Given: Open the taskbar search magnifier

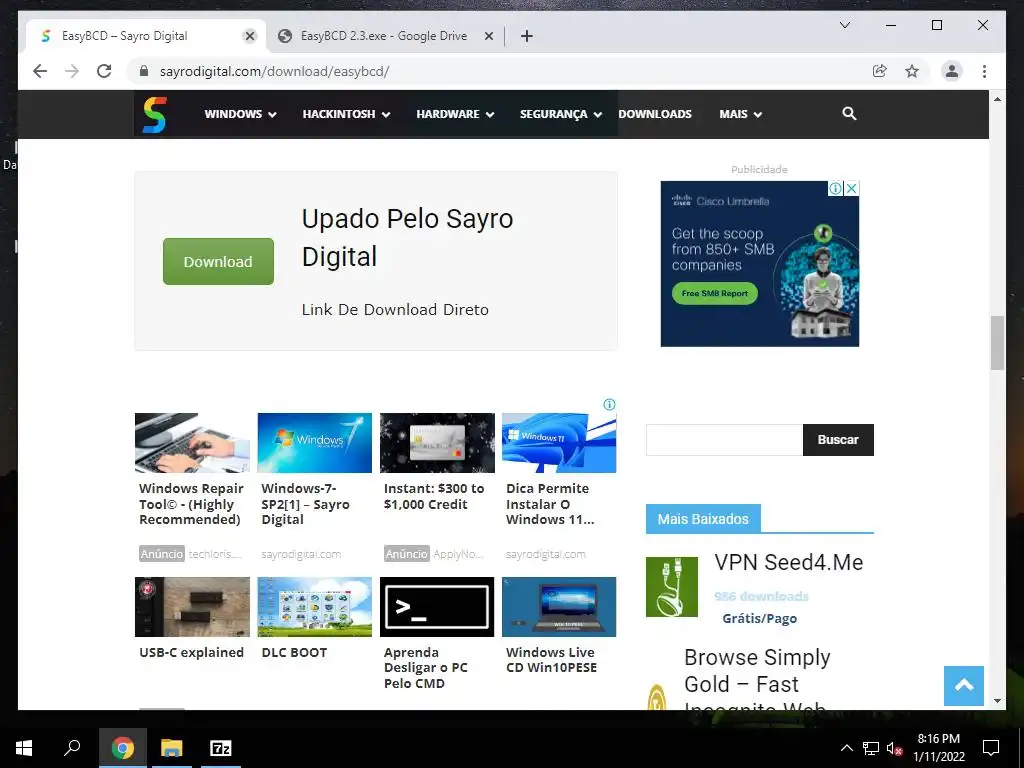Looking at the screenshot, I should 72,748.
